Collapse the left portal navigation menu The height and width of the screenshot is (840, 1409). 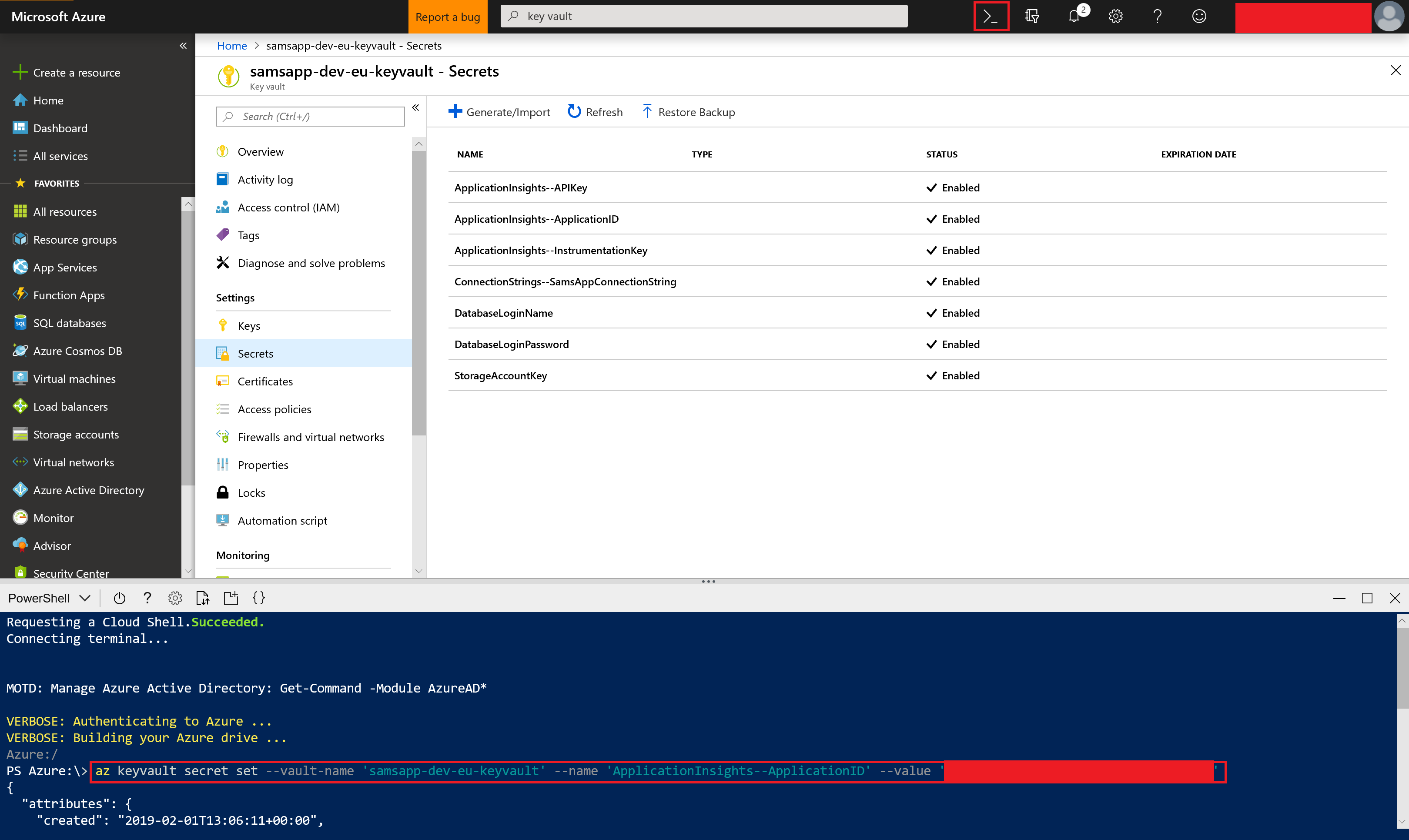point(183,46)
